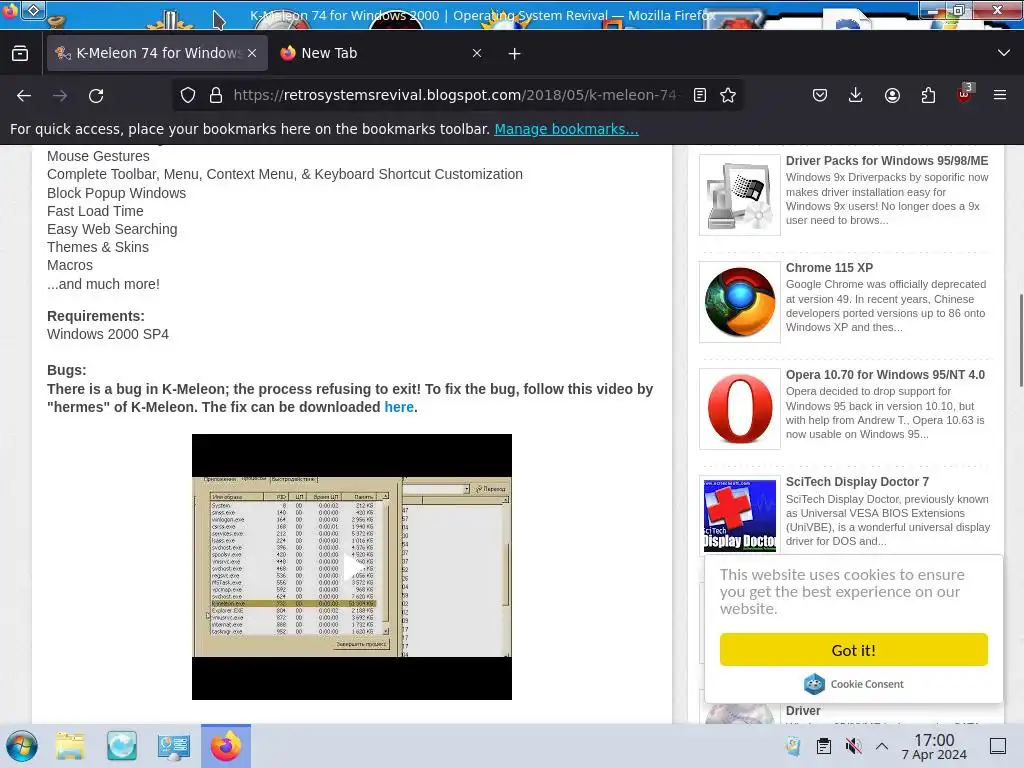
Task: Accept cookies with Got it! button
Action: coord(854,650)
